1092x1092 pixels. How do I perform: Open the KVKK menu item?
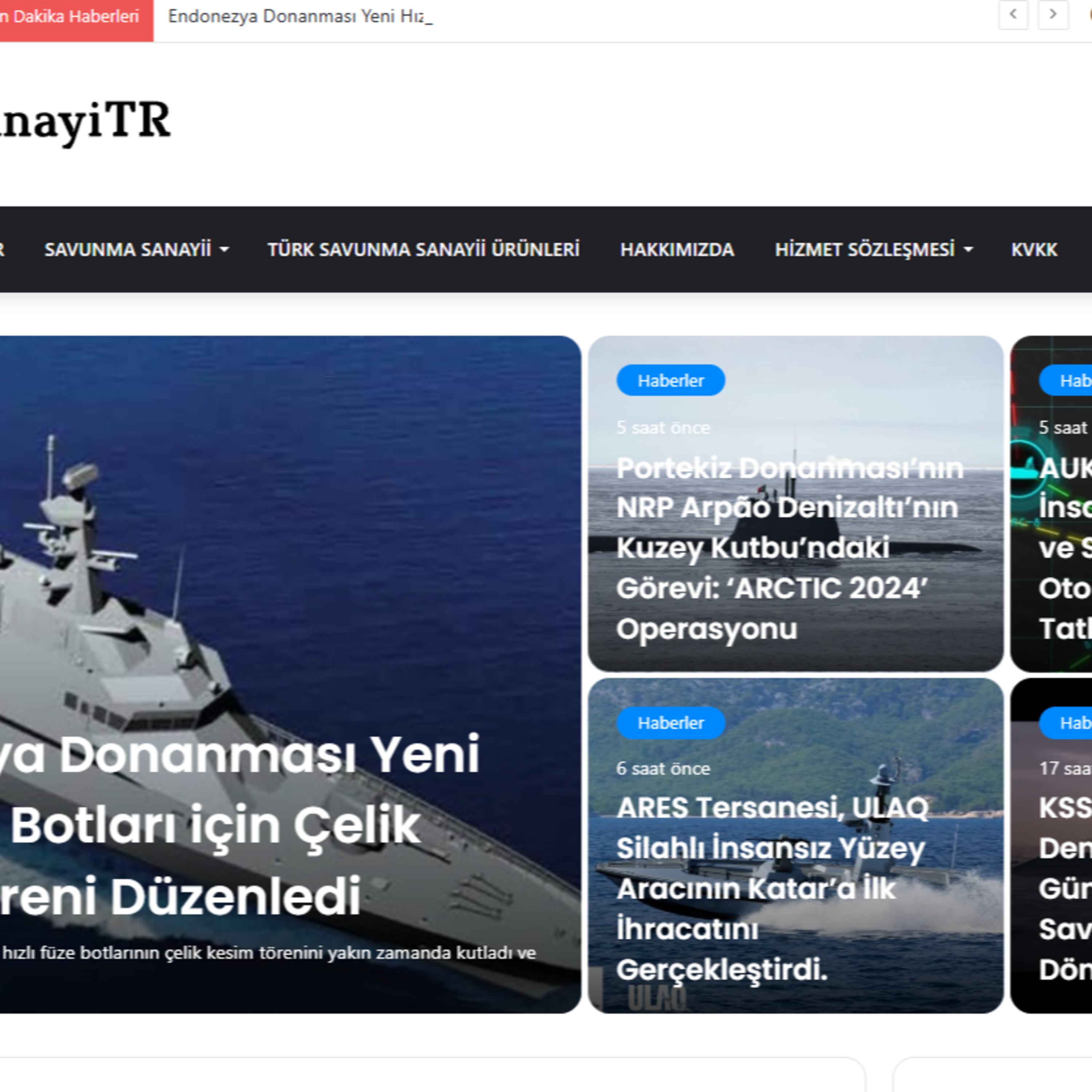pos(1034,249)
